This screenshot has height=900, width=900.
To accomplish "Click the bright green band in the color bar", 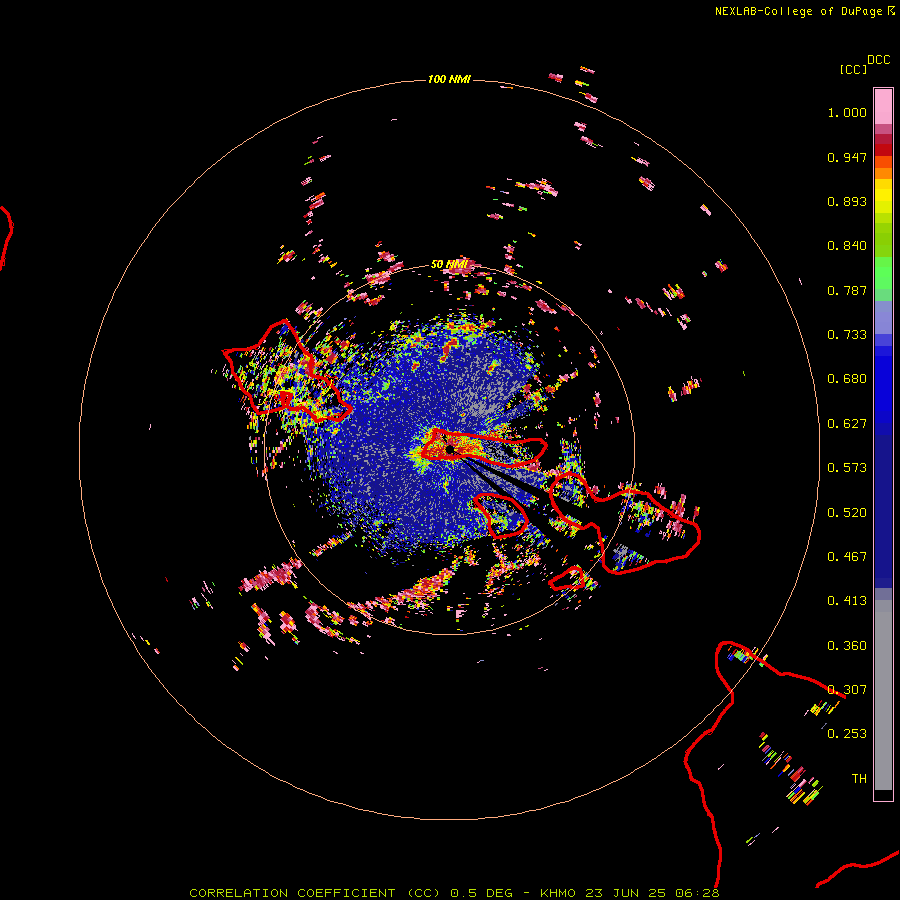I will coord(883,273).
